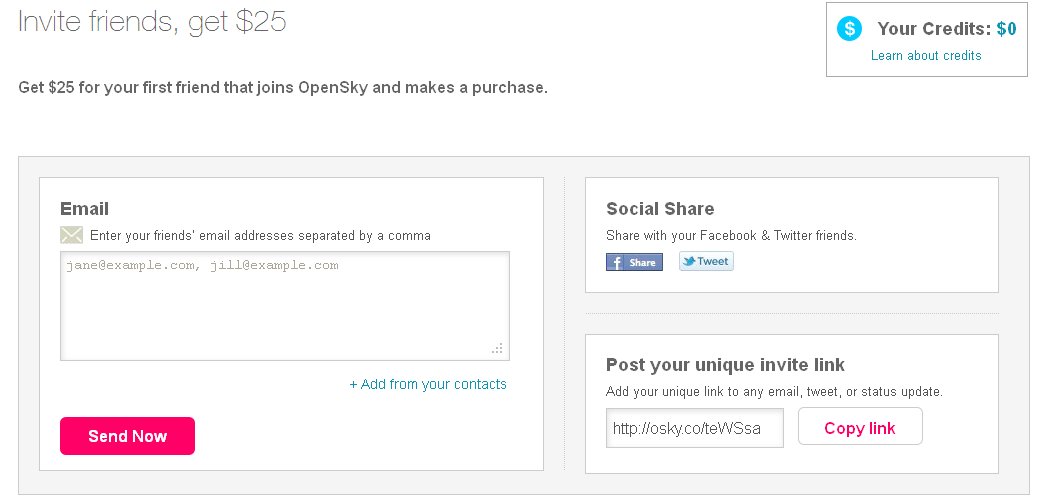
Task: Click the Social Share section heading
Action: [x=660, y=209]
